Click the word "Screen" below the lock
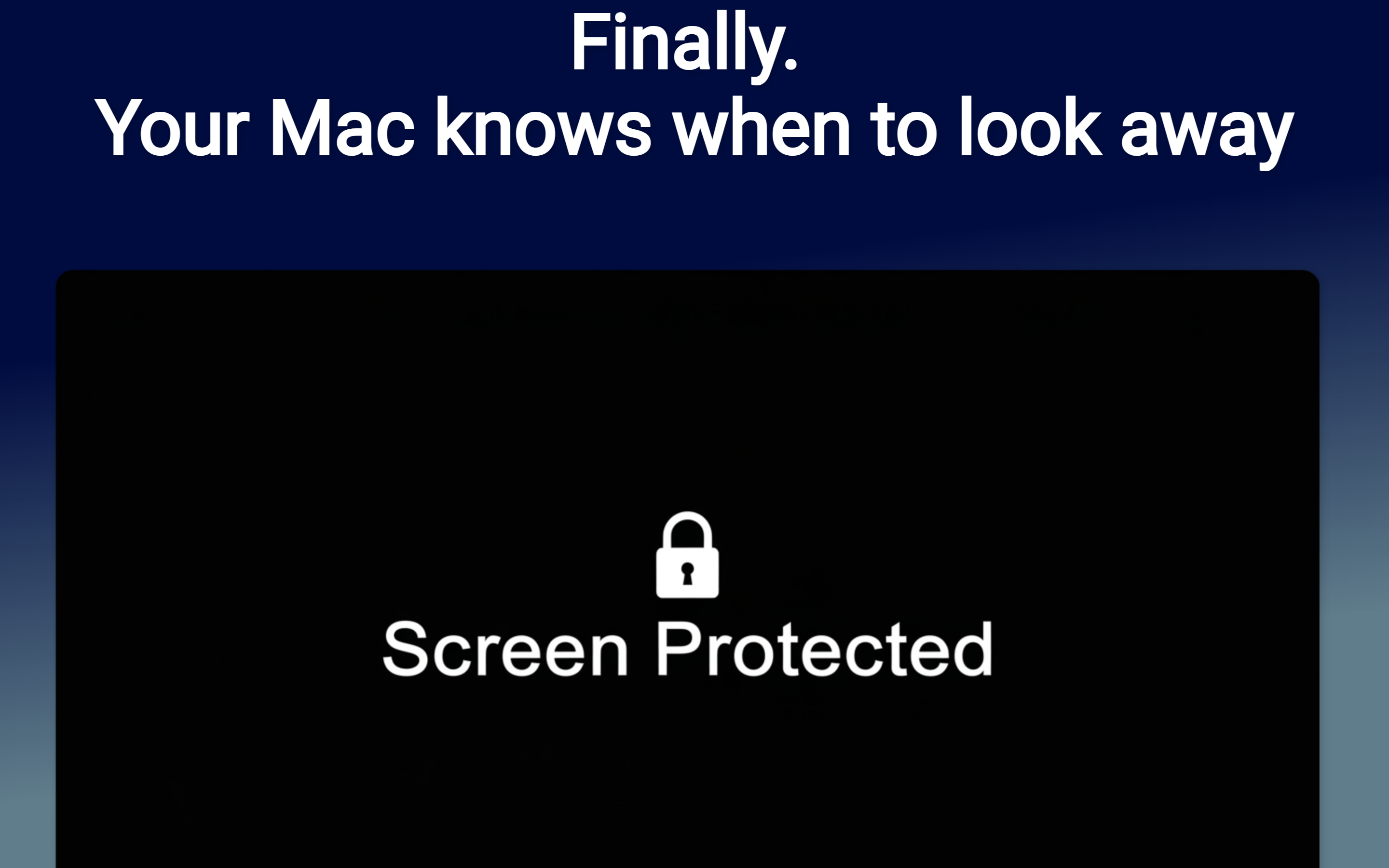The image size is (1389, 868). pyautogui.click(x=505, y=649)
